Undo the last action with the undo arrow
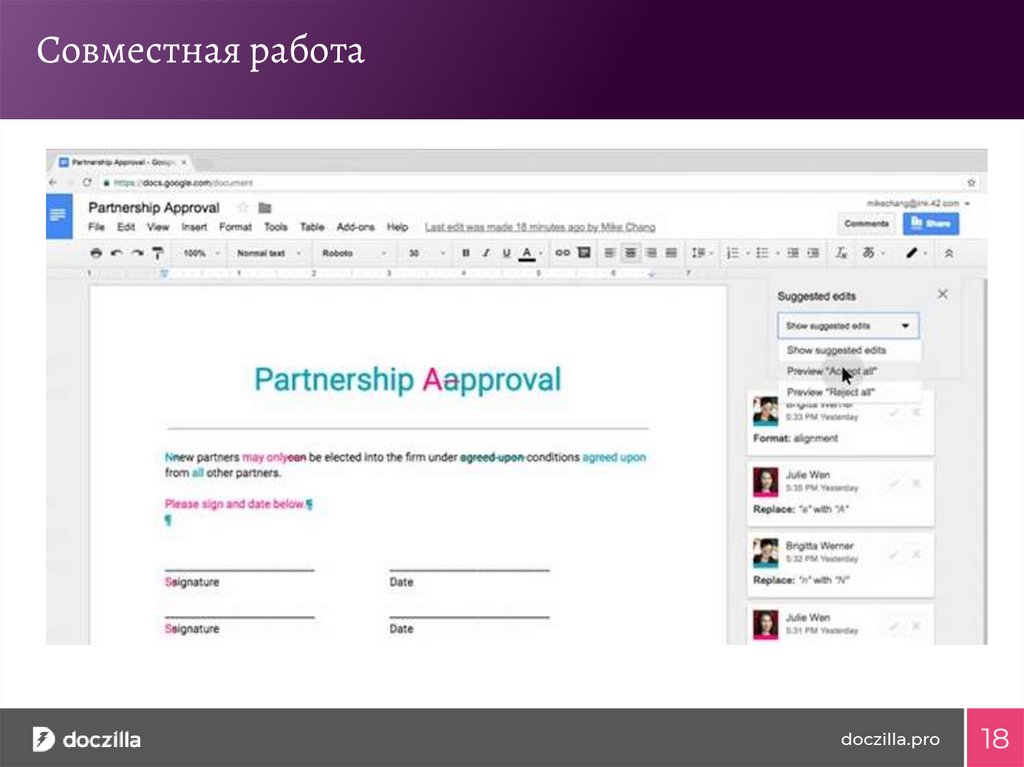This screenshot has height=767, width=1024. (116, 253)
